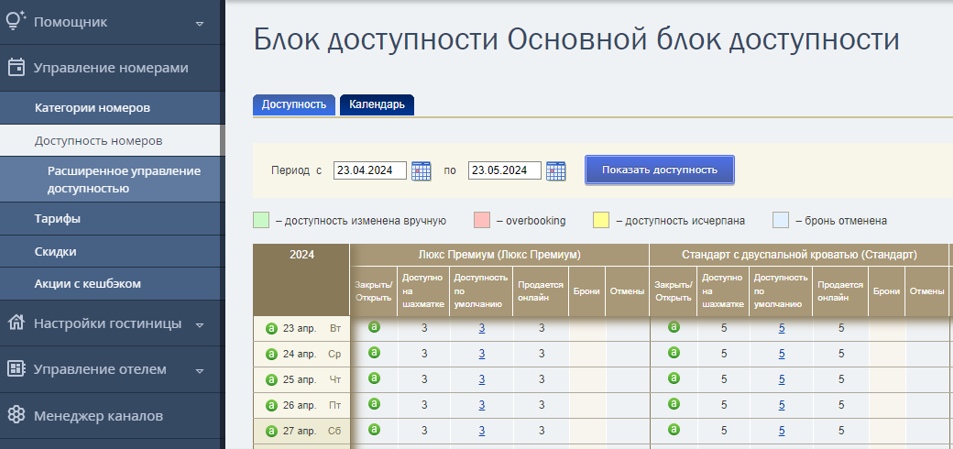
Task: Click the Управление номерами calendar icon
Action: click(16, 67)
